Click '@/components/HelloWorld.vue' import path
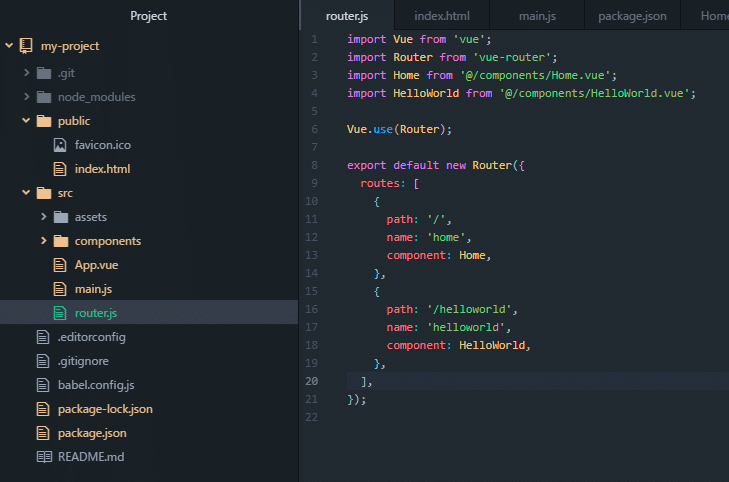 click(594, 93)
